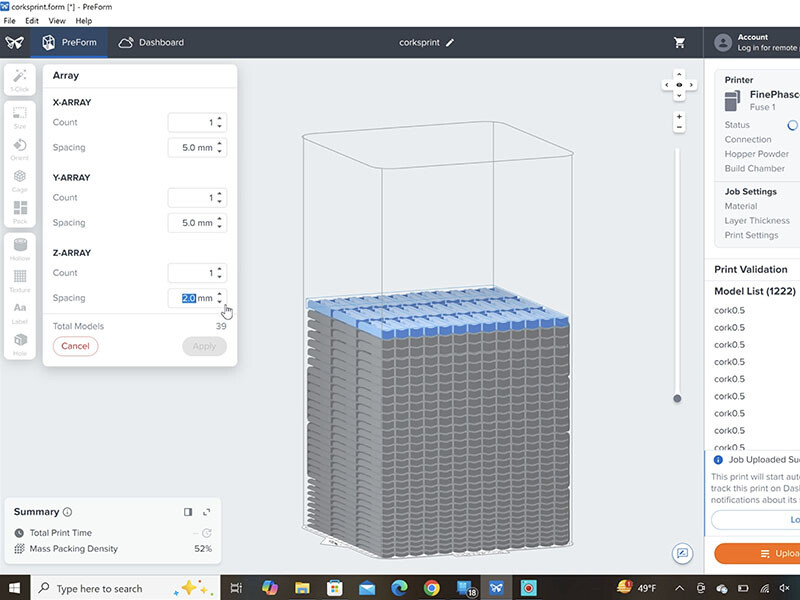Image resolution: width=800 pixels, height=600 pixels.
Task: Open the File menu
Action: point(10,20)
